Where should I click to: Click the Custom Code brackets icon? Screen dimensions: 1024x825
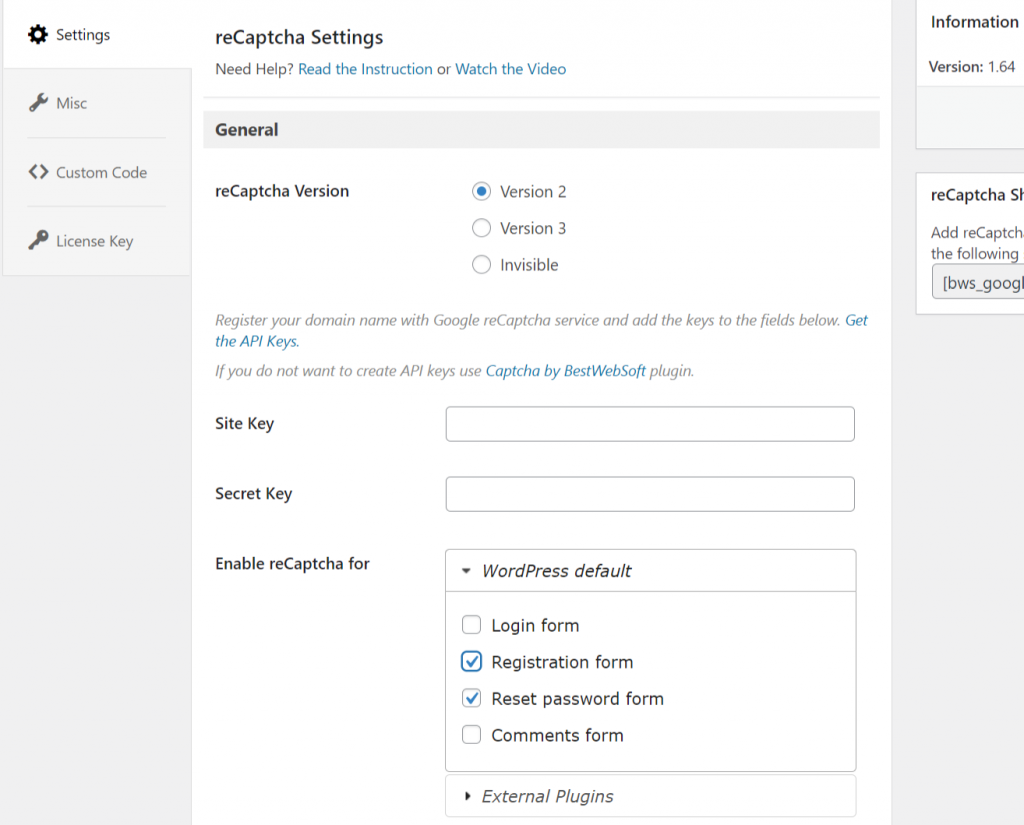pyautogui.click(x=39, y=172)
